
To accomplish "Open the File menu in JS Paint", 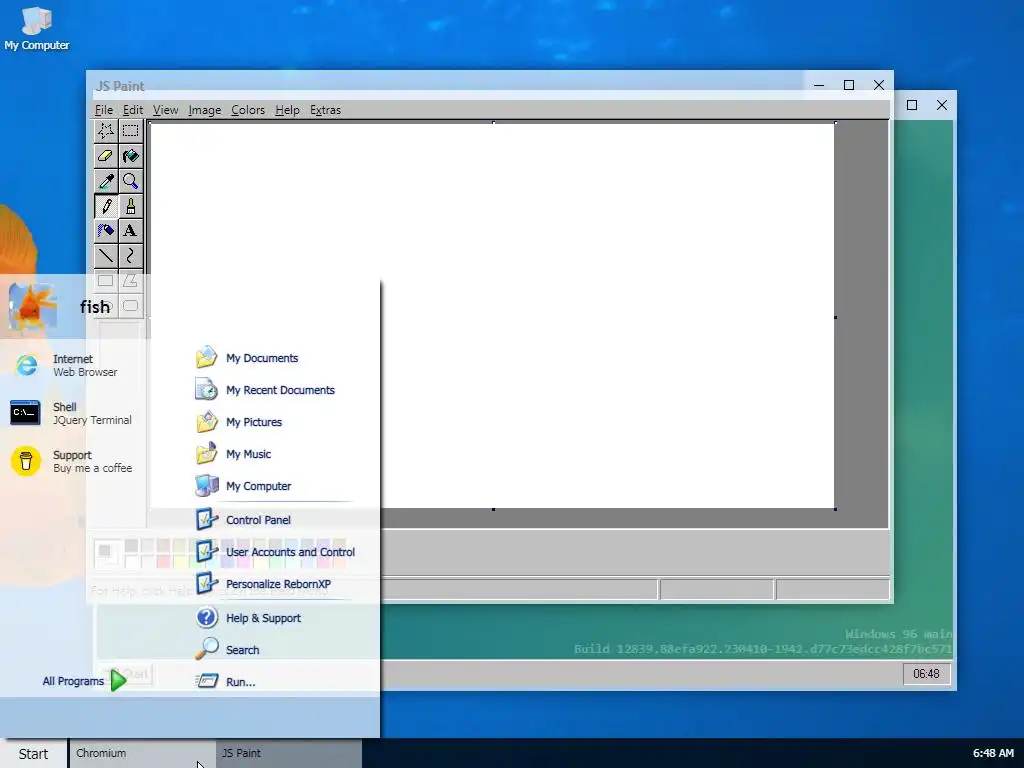I will (104, 110).
